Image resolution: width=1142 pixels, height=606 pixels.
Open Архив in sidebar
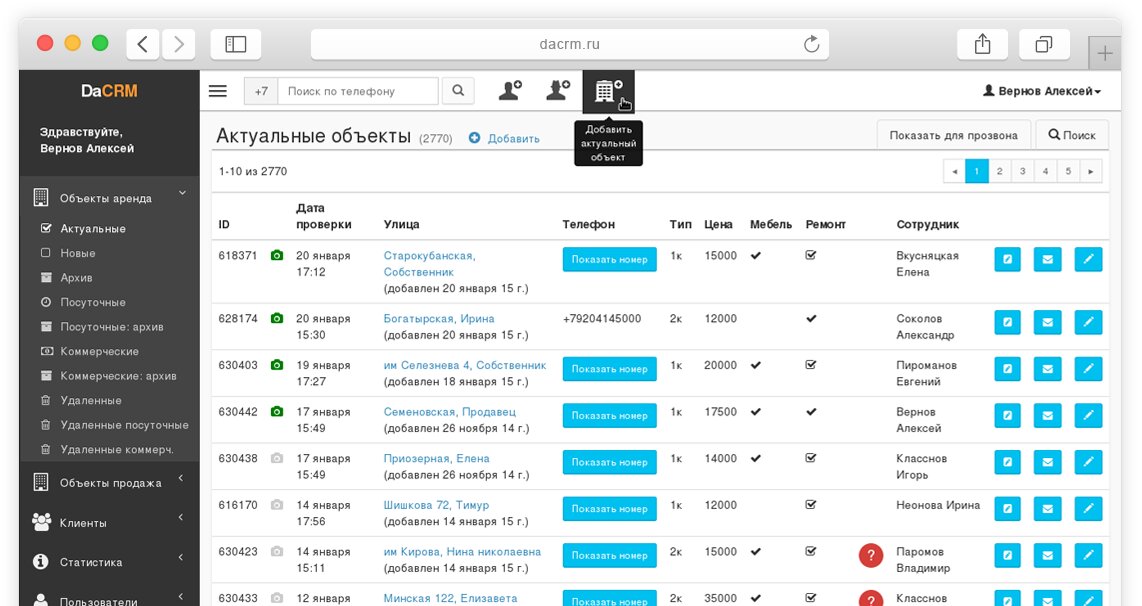[76, 278]
